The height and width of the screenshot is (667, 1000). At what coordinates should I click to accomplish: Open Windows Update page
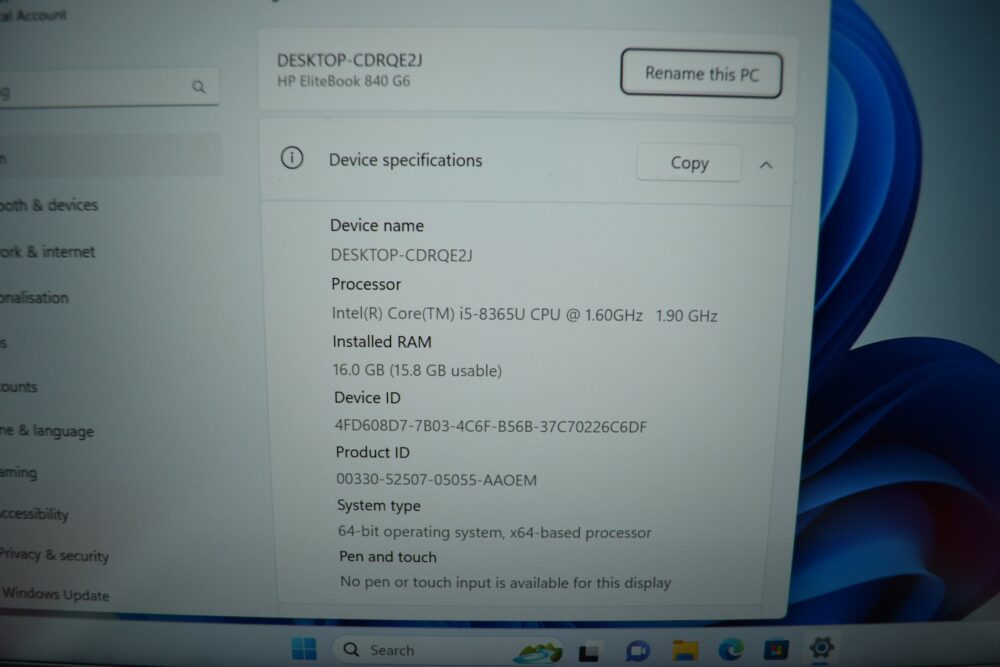pos(57,594)
